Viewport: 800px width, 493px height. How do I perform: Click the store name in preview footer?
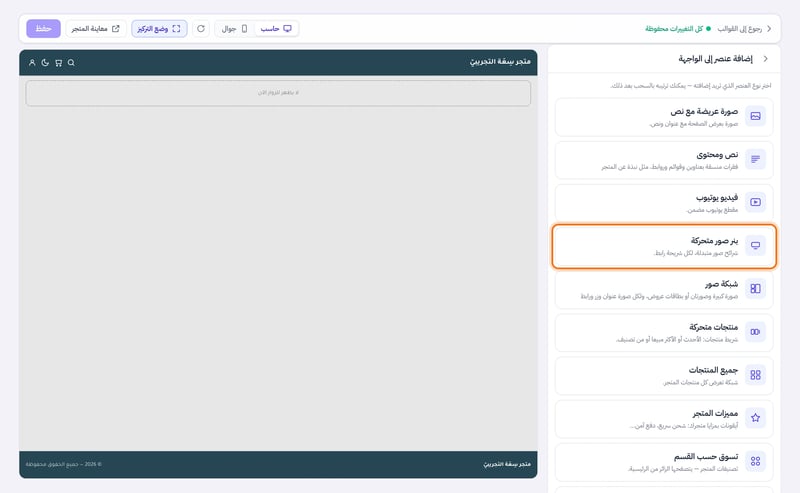507,464
